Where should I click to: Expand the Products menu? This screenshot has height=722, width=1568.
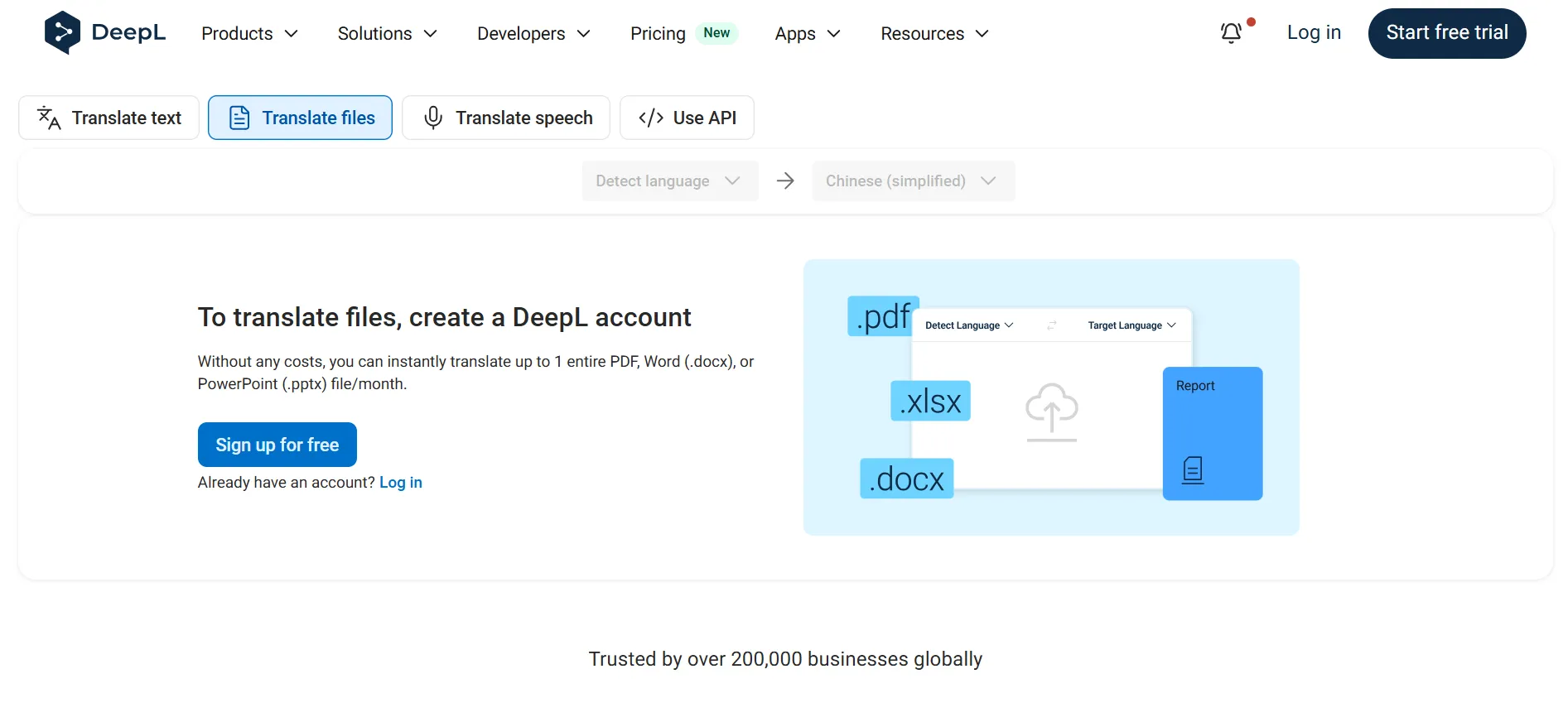click(249, 33)
